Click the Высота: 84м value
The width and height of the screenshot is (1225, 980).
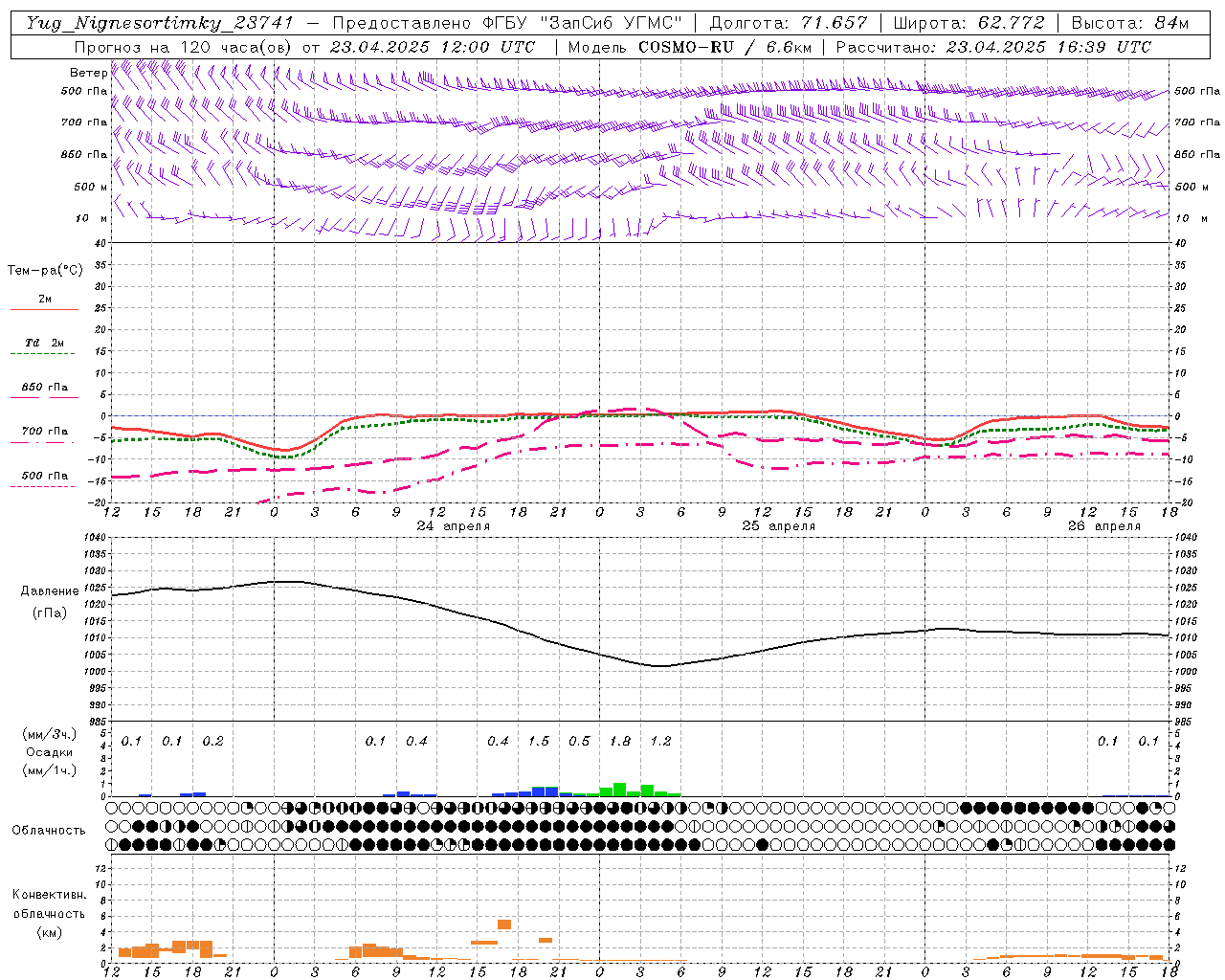tap(1130, 23)
